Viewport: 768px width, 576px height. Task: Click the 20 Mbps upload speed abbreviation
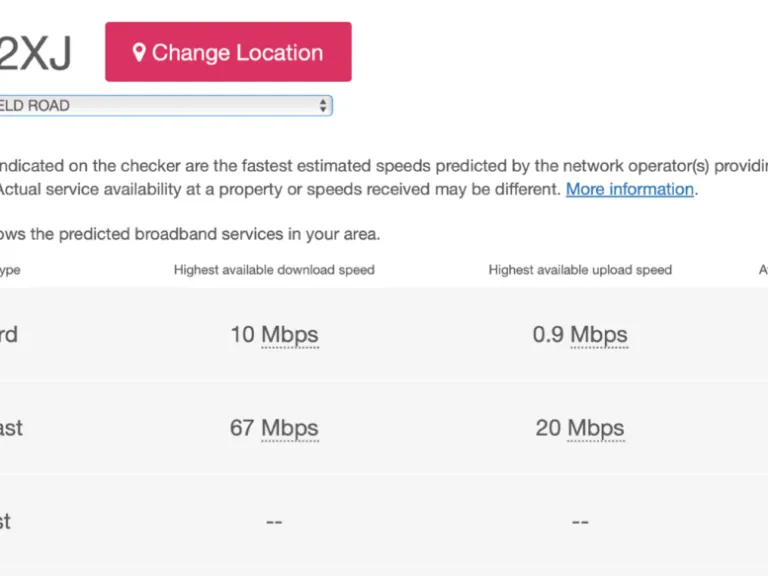point(596,428)
